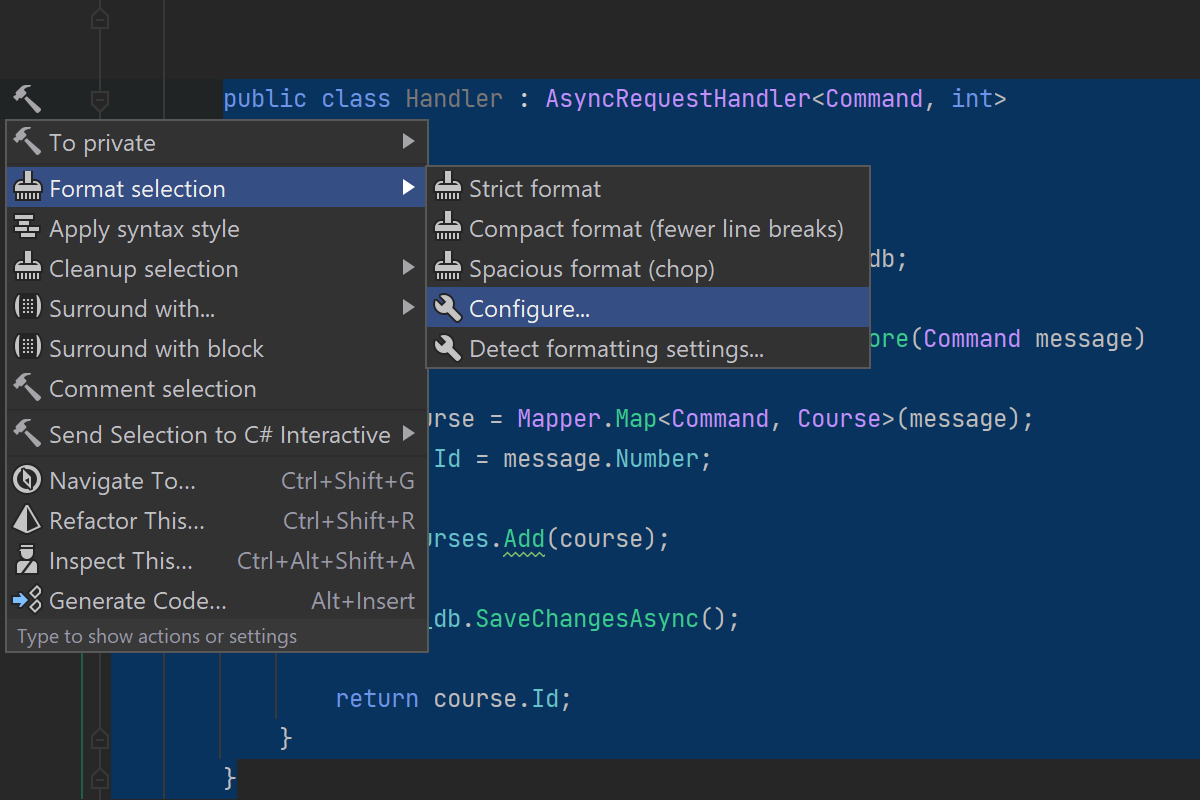Toggle the fold marker beside the final closing brace
This screenshot has height=800, width=1200.
click(99, 777)
